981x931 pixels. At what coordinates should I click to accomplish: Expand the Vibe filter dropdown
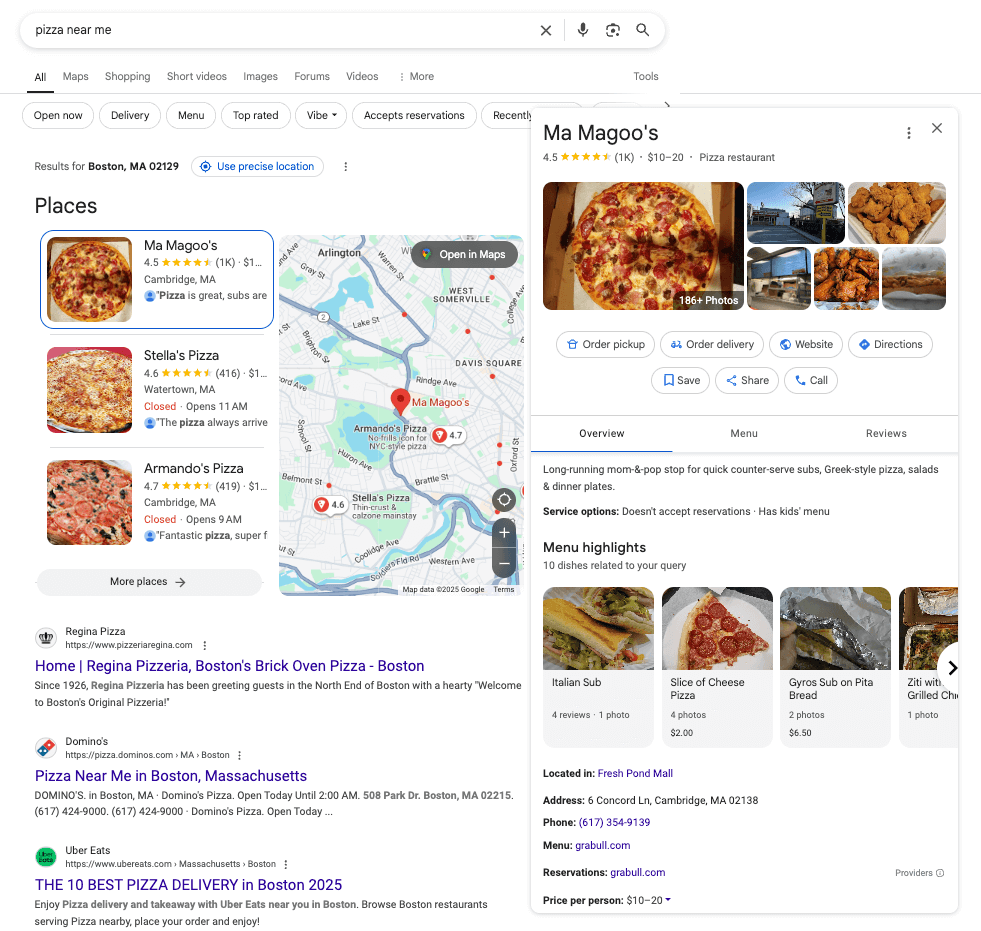point(321,116)
